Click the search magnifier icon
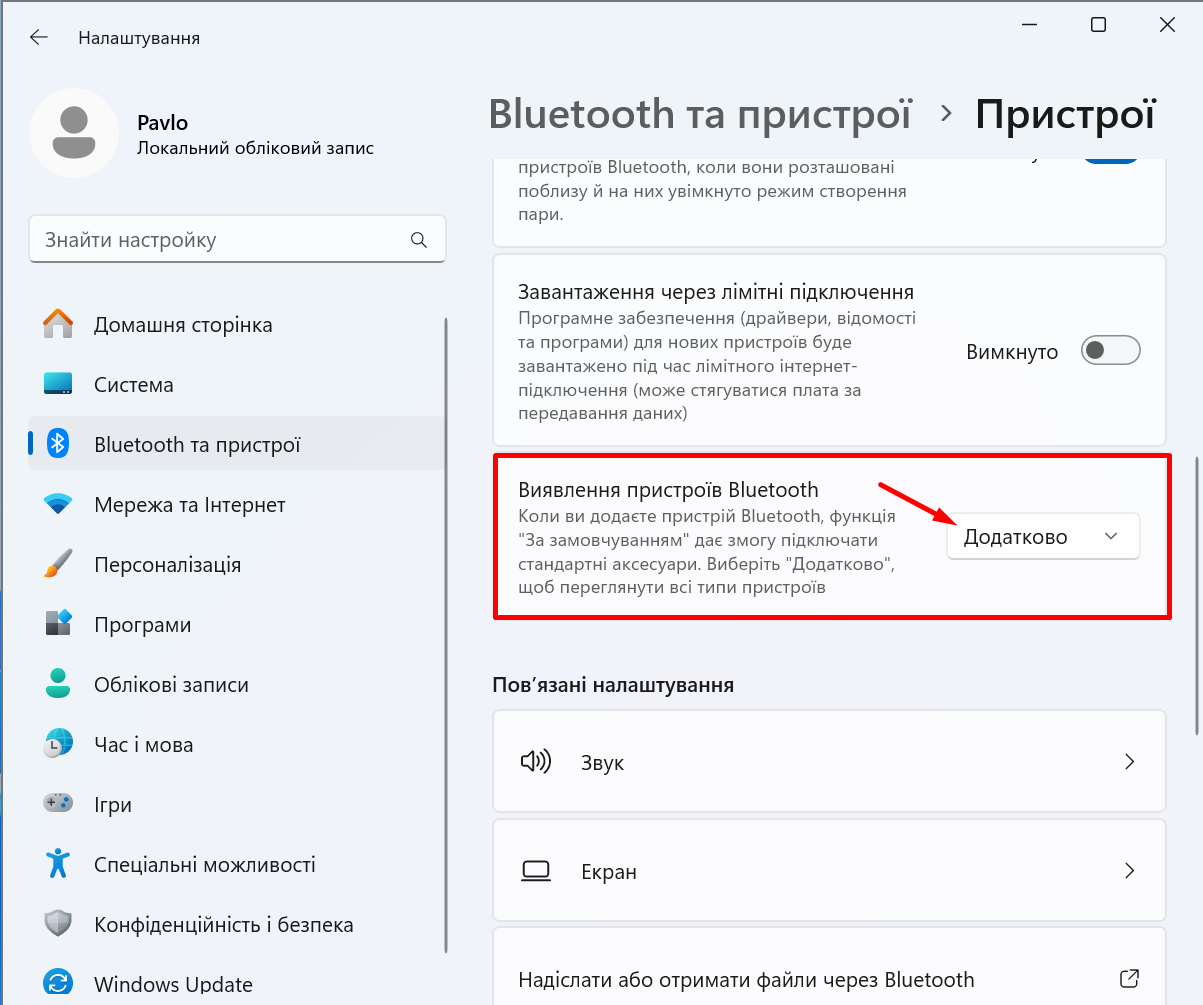The width and height of the screenshot is (1203, 1005). (419, 240)
